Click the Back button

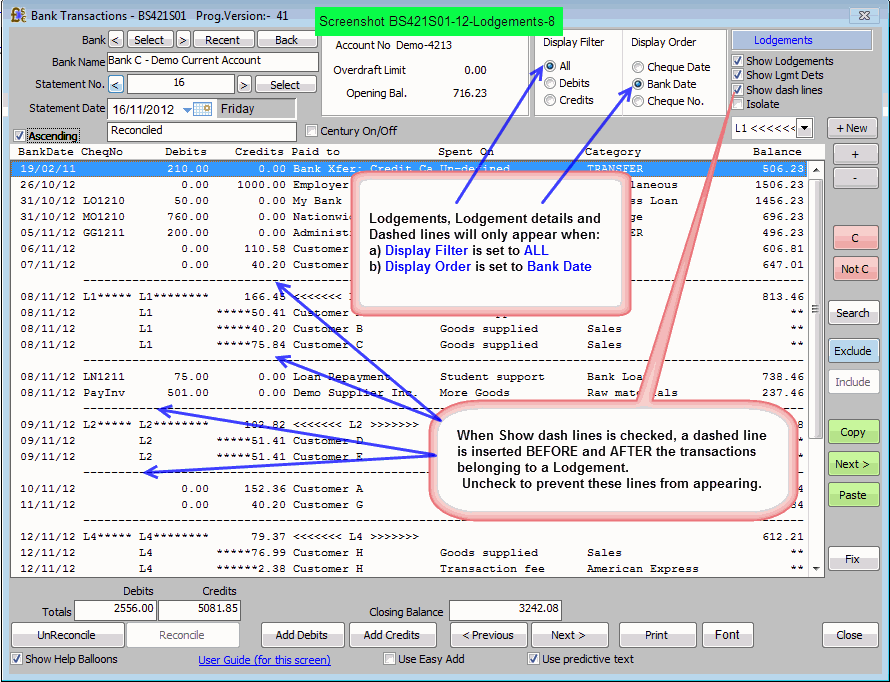click(x=286, y=40)
